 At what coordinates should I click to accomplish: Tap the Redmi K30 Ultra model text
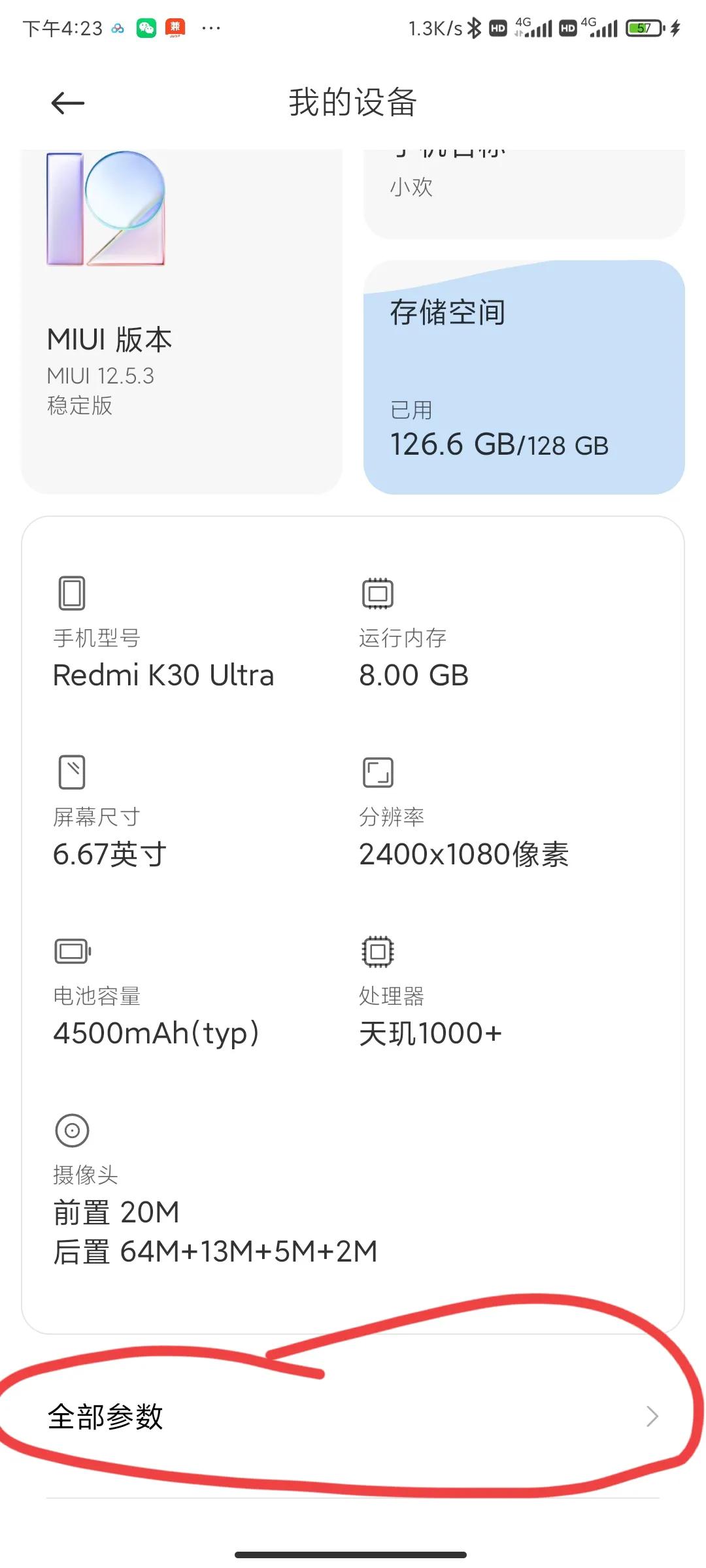[x=163, y=676]
